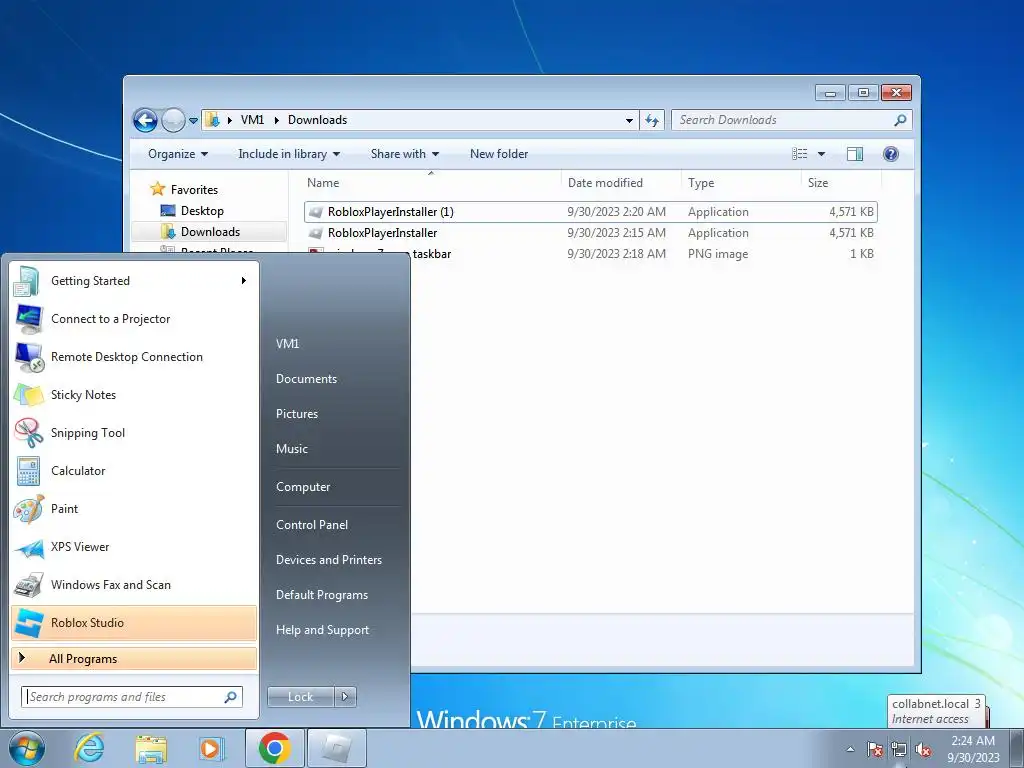The width and height of the screenshot is (1024, 768).
Task: Select the 2:15 AM RobloxPlayerInstaller file
Action: tap(591, 233)
